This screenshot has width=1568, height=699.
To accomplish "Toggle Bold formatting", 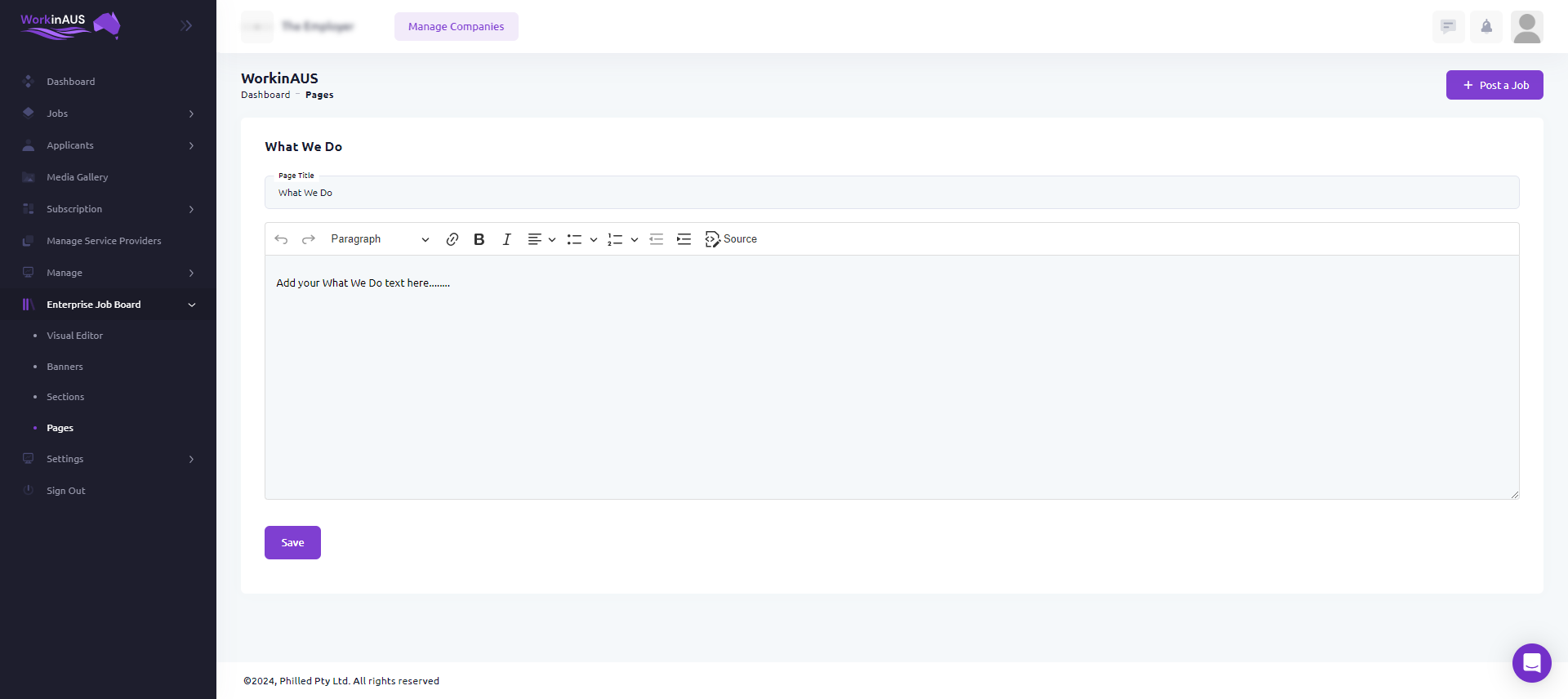I will [479, 239].
